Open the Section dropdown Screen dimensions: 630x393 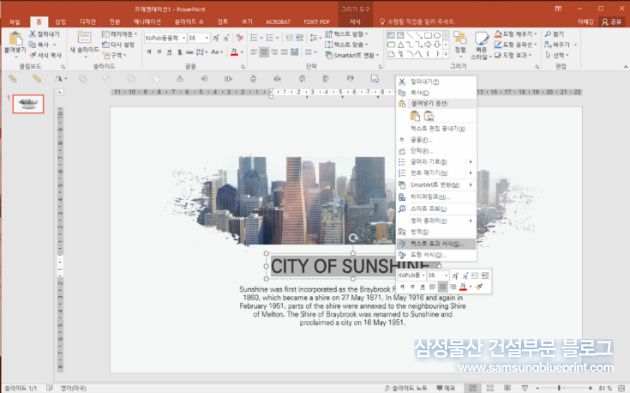tap(115, 55)
